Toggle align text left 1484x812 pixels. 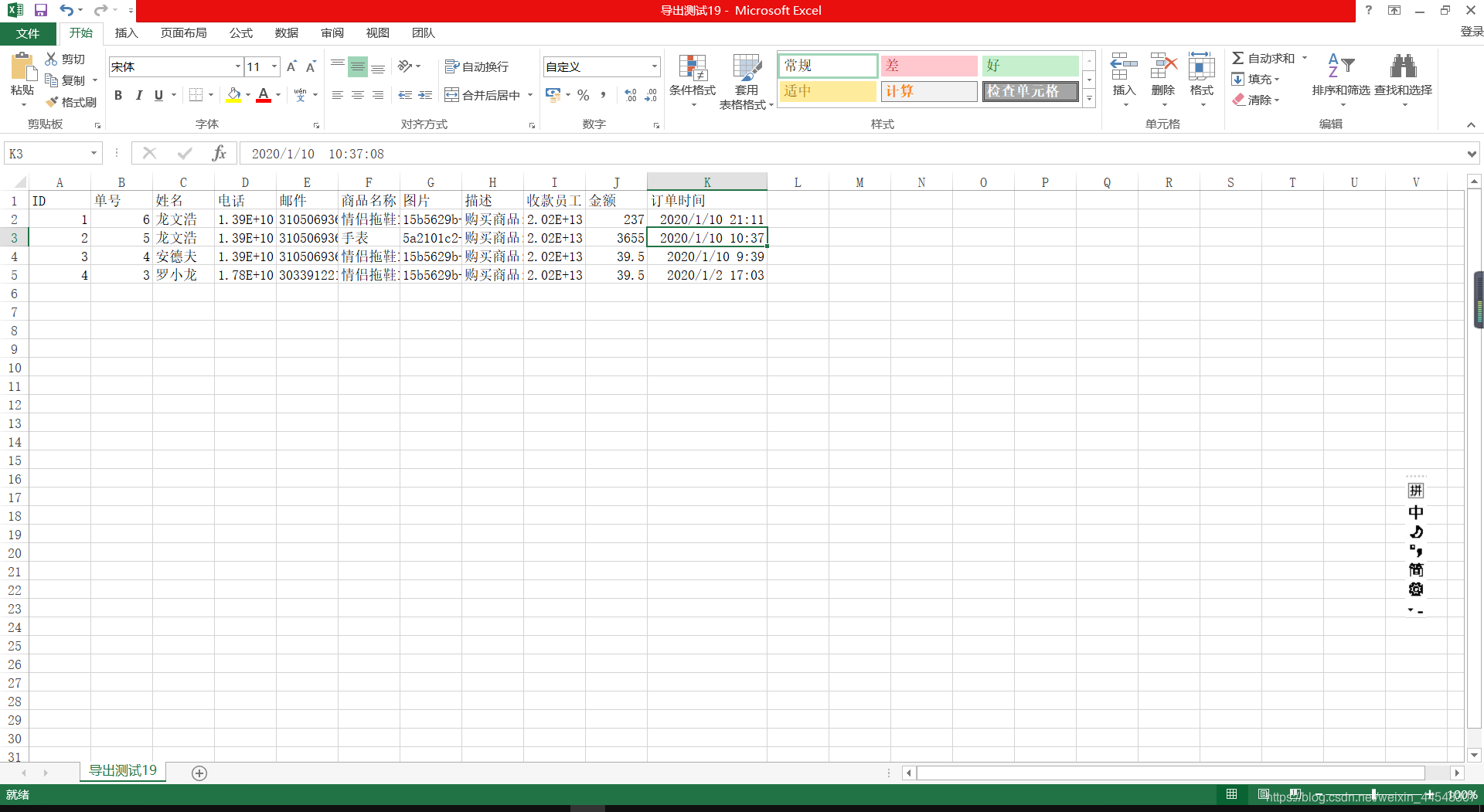point(338,95)
